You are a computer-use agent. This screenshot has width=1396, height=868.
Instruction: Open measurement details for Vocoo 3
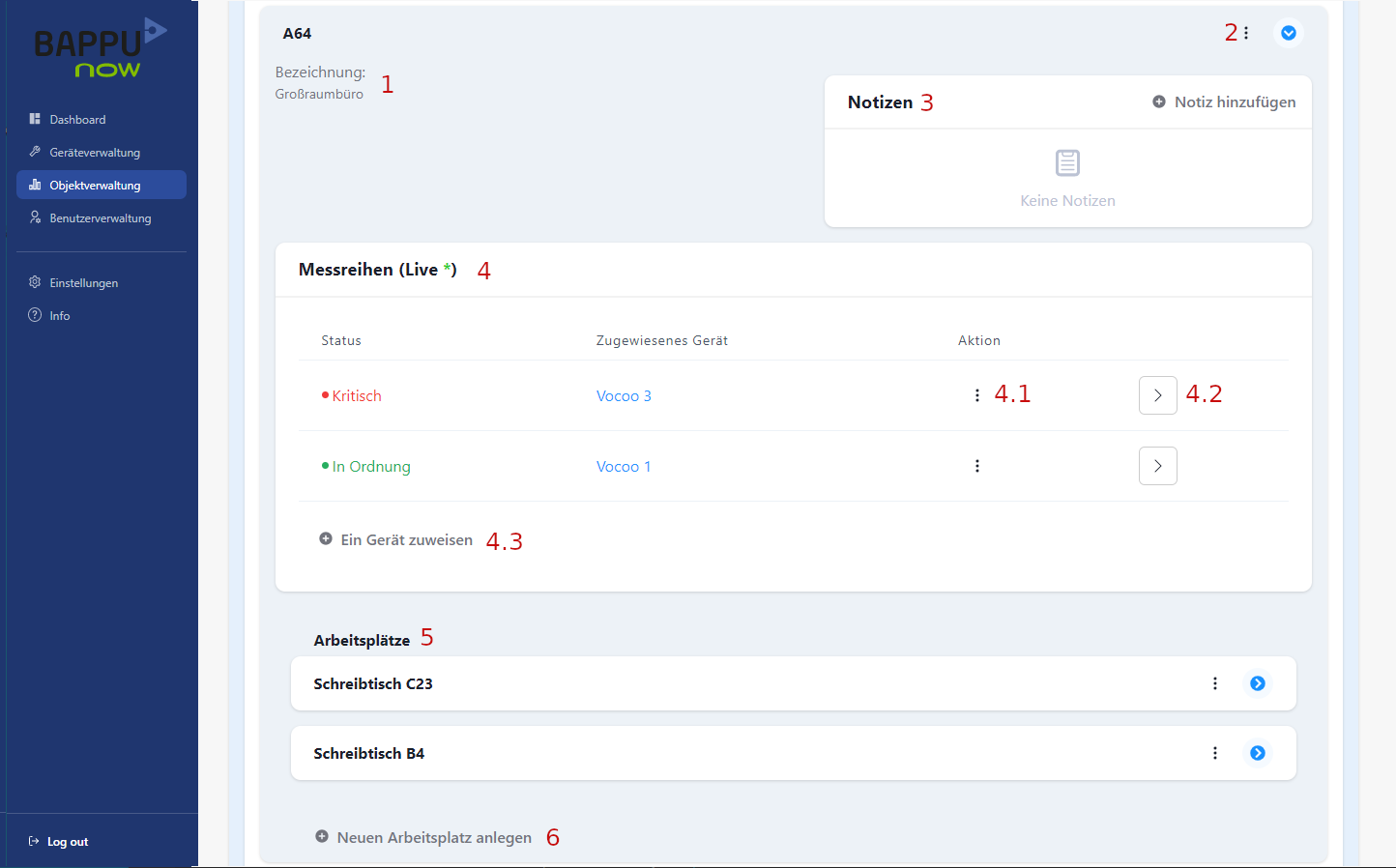click(1158, 395)
